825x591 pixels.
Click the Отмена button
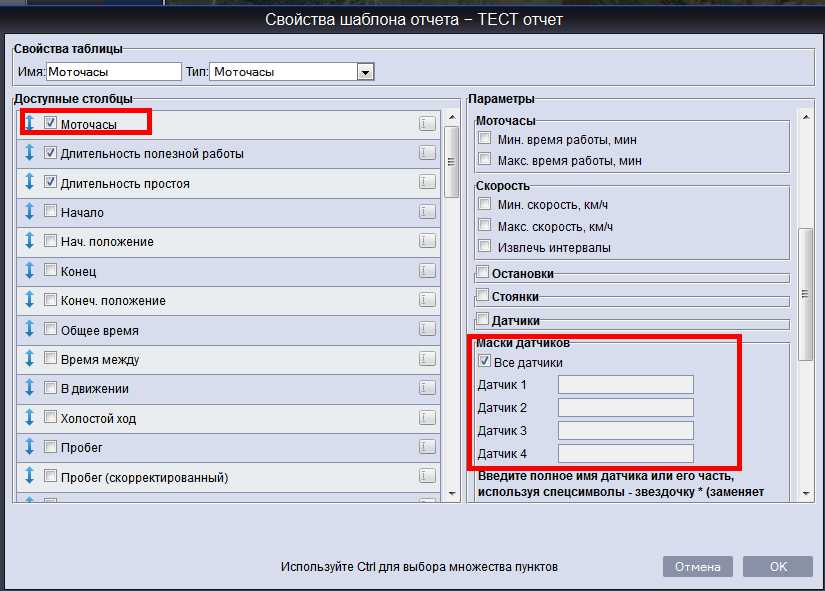pyautogui.click(x=698, y=566)
